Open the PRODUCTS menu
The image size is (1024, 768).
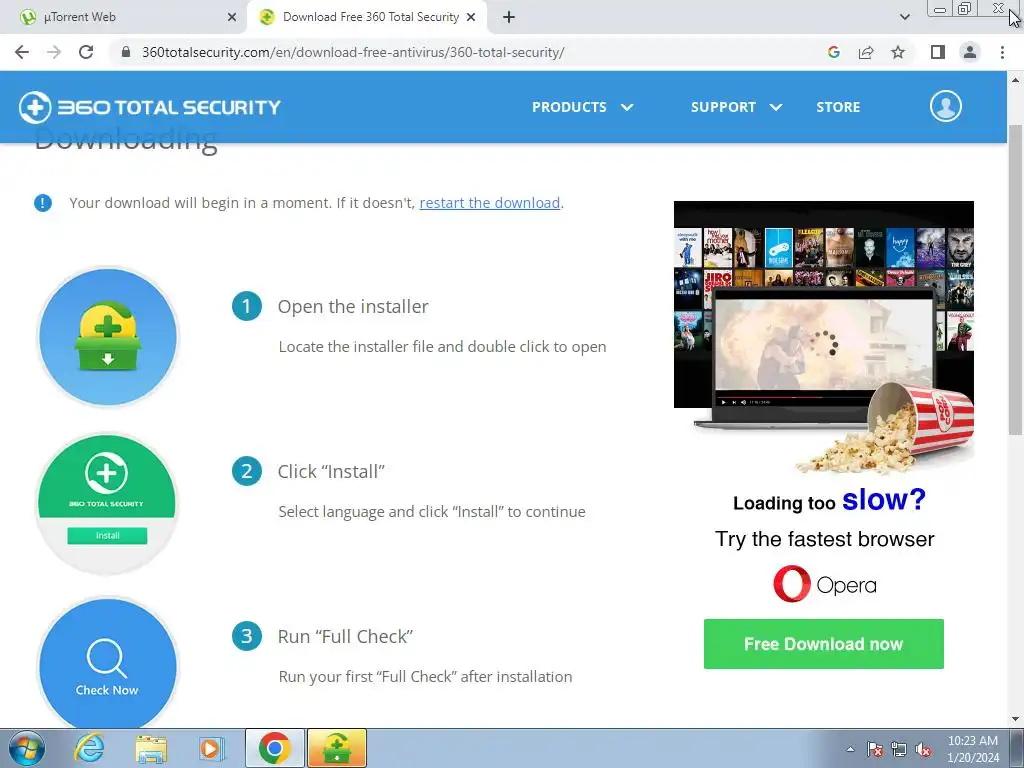(x=569, y=107)
